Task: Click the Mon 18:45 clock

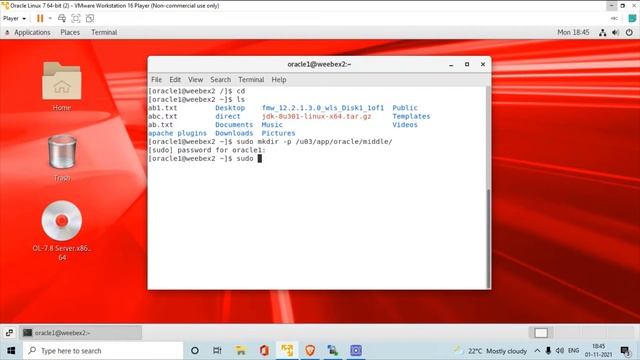Action: (x=573, y=32)
